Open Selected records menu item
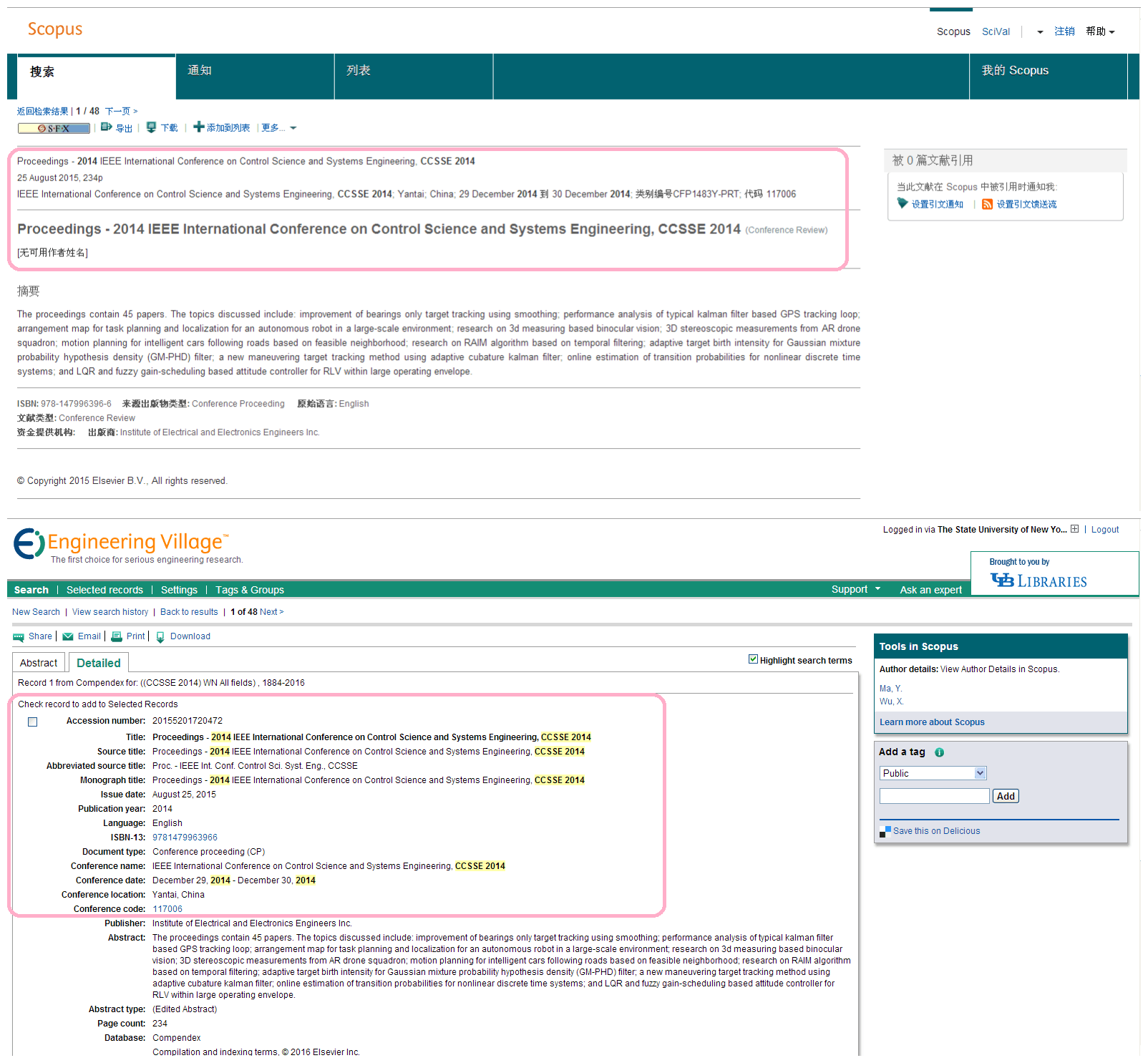 point(104,590)
